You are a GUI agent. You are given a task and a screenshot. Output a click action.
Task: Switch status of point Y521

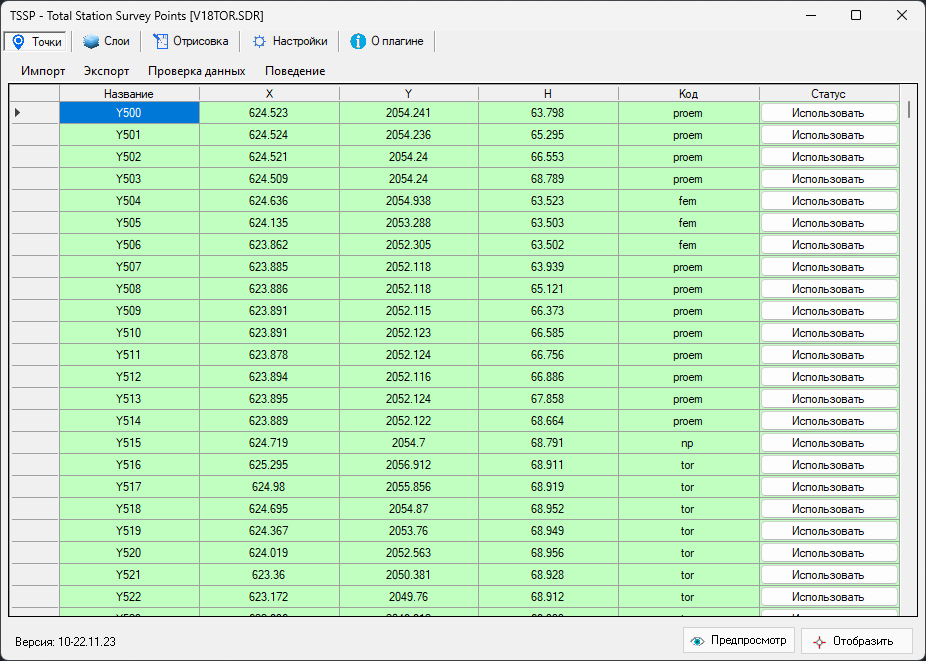tap(828, 575)
